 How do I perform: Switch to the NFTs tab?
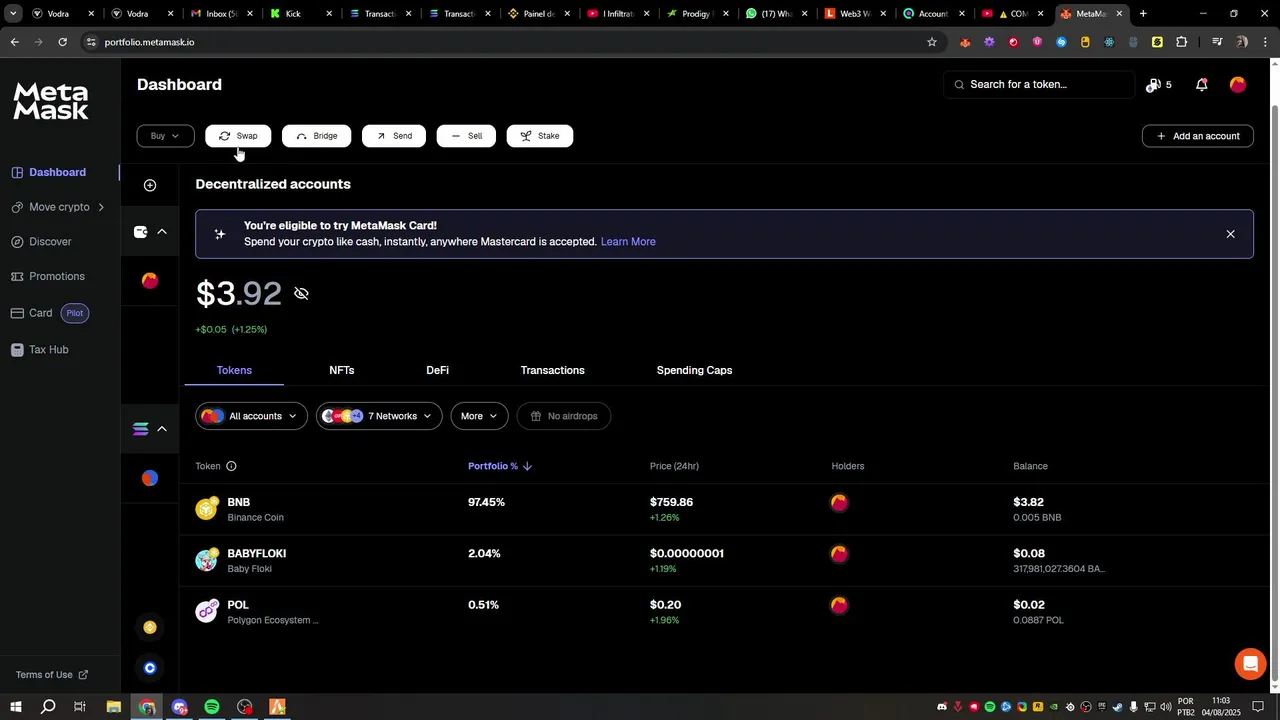(342, 370)
